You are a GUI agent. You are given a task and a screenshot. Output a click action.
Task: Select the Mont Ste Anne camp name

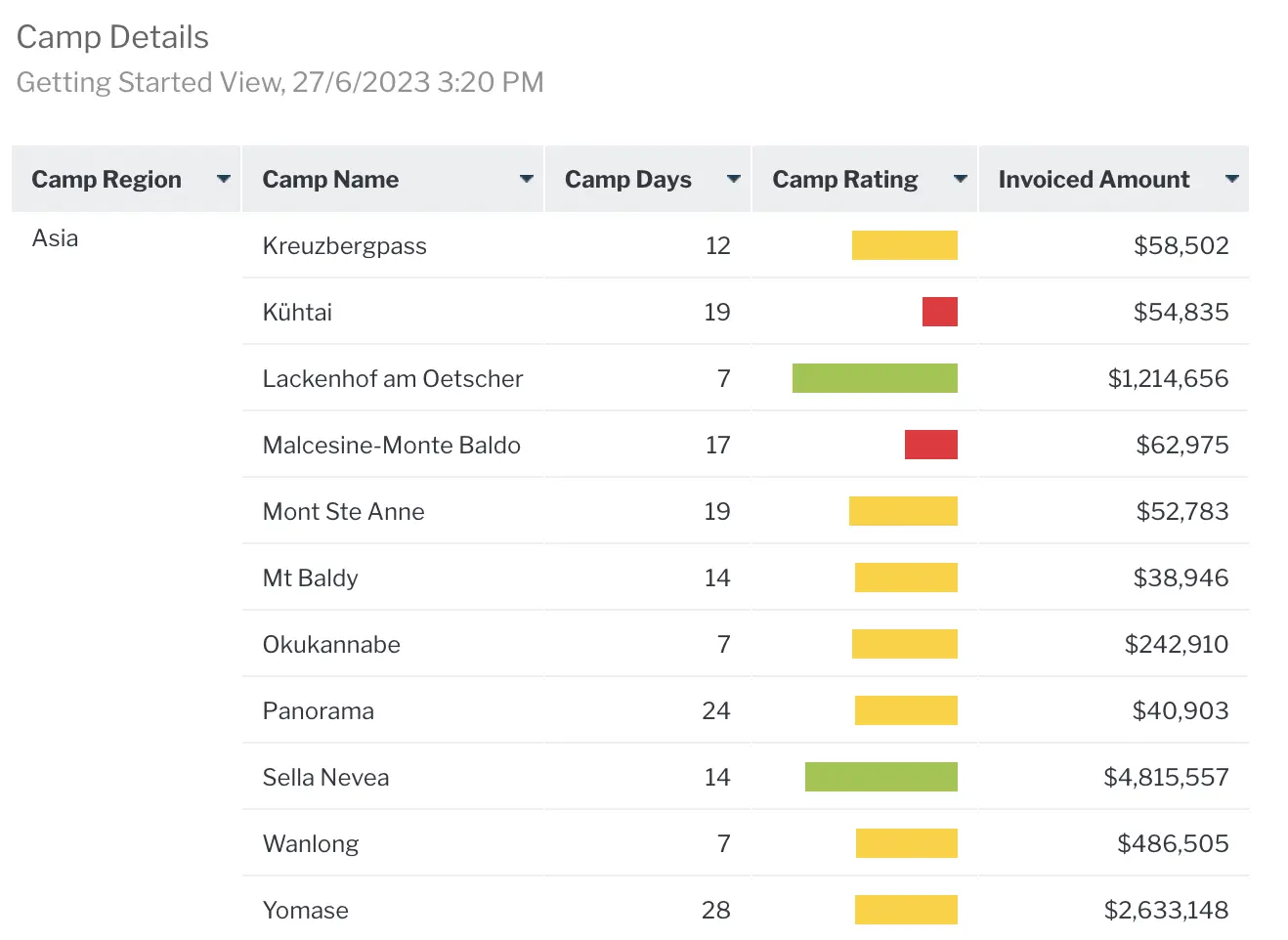coord(343,512)
